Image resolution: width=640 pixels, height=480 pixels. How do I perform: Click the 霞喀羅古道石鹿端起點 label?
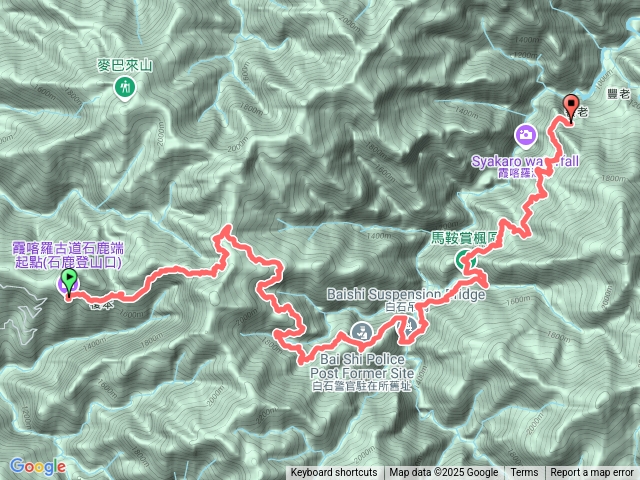(68, 255)
